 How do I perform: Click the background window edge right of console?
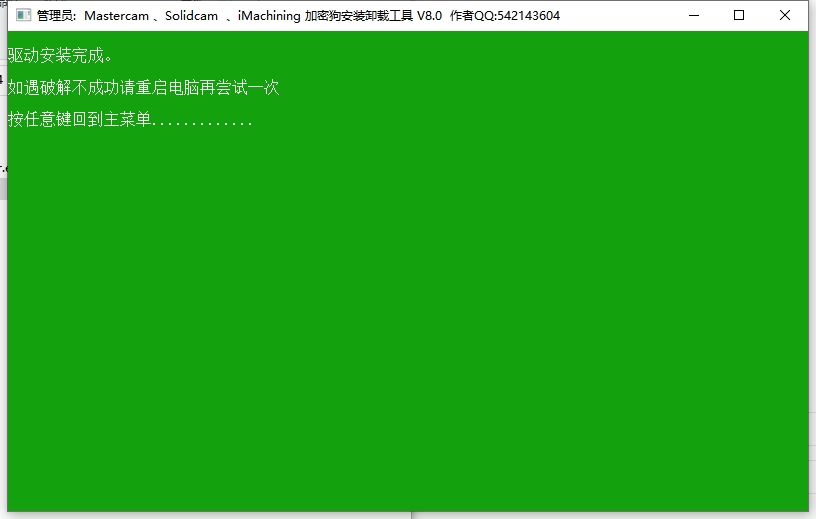point(812,300)
